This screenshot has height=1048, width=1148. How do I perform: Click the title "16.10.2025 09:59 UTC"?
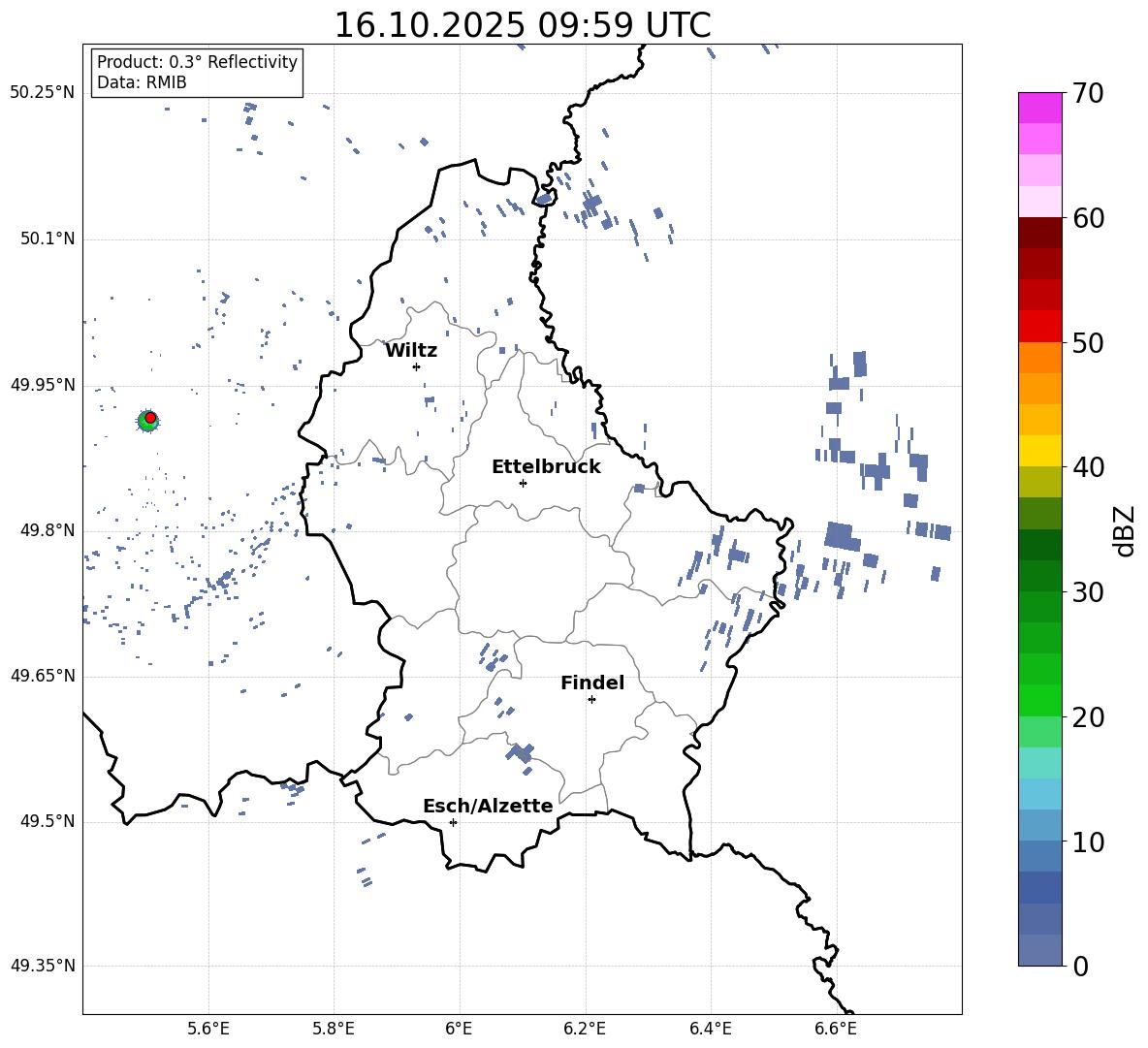(x=522, y=25)
